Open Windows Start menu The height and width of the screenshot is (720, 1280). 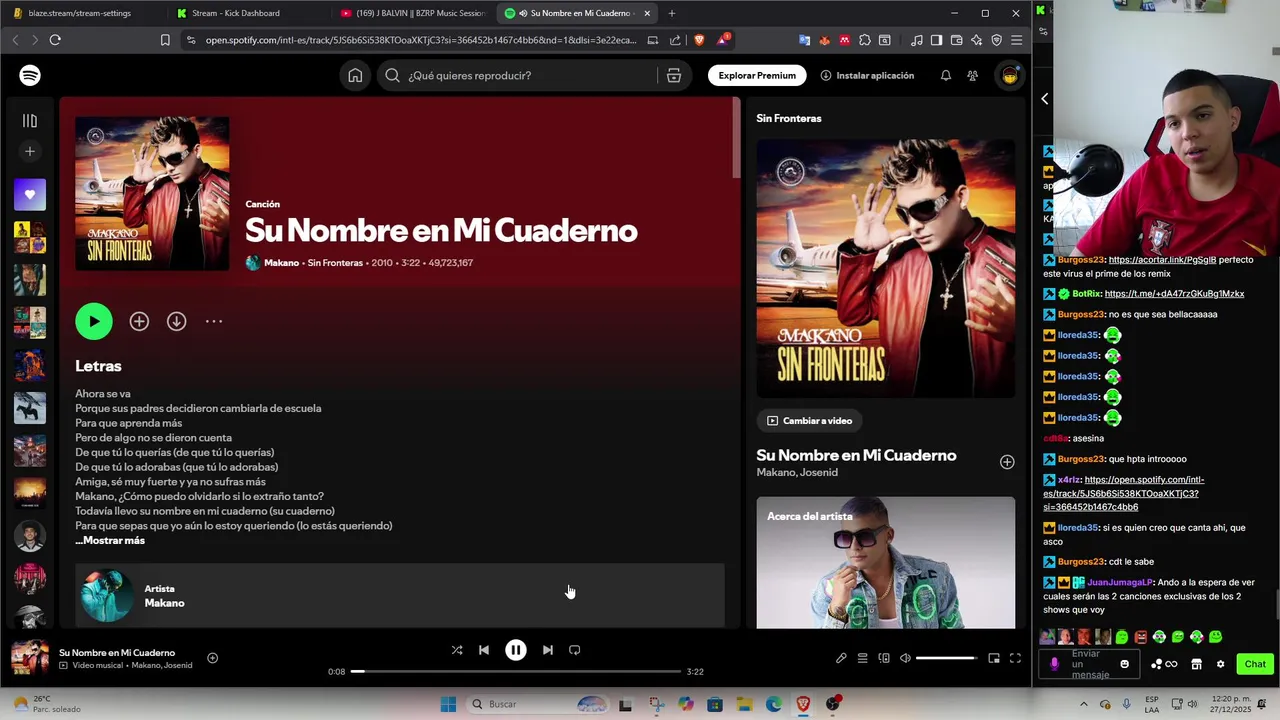click(448, 704)
